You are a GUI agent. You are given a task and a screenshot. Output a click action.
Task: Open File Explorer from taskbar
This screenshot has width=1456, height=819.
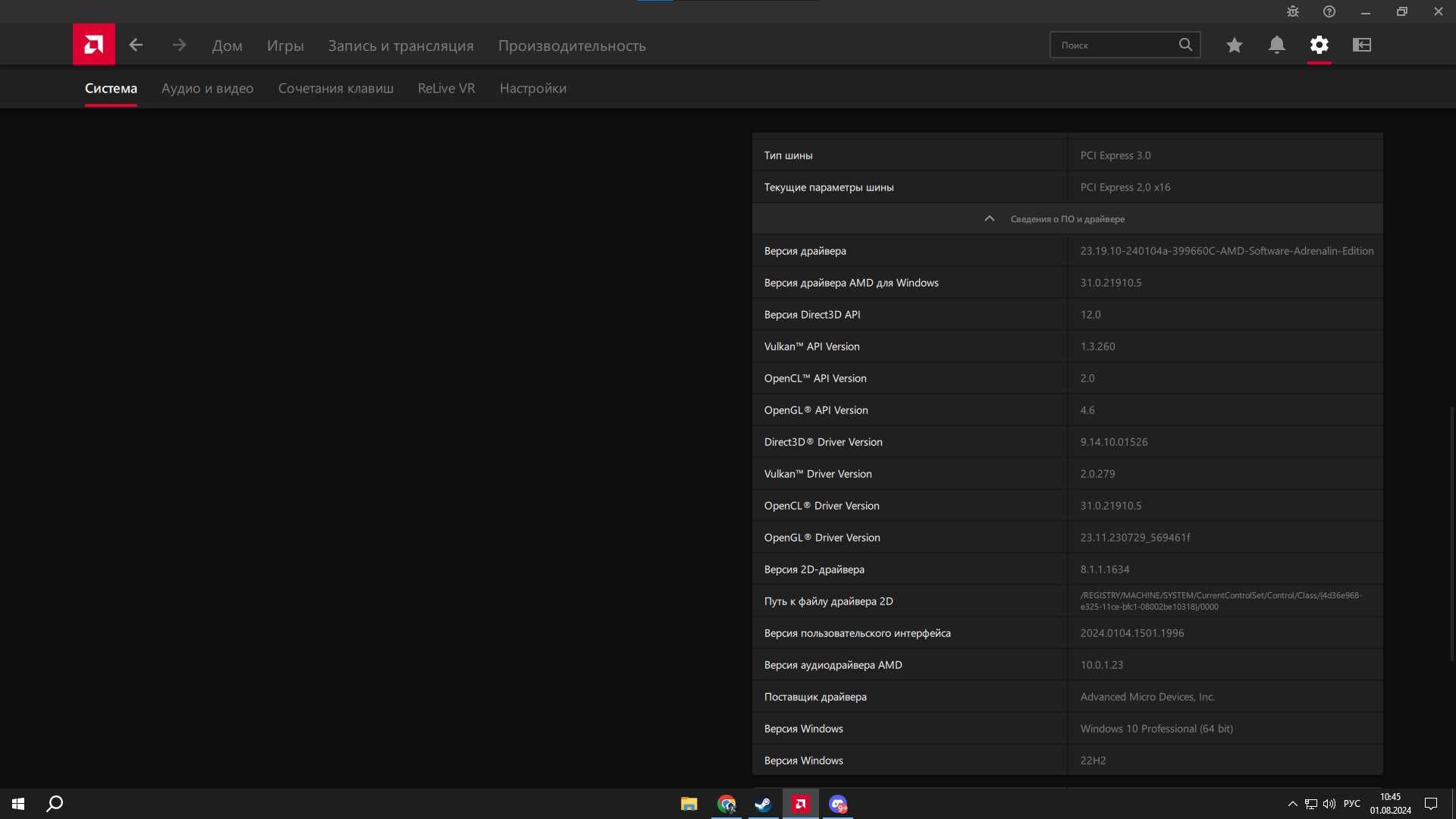tap(689, 804)
